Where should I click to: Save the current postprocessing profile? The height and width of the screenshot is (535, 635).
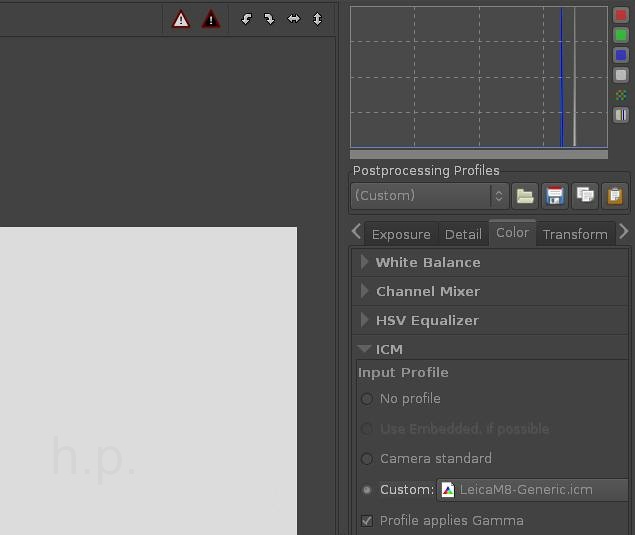click(555, 196)
